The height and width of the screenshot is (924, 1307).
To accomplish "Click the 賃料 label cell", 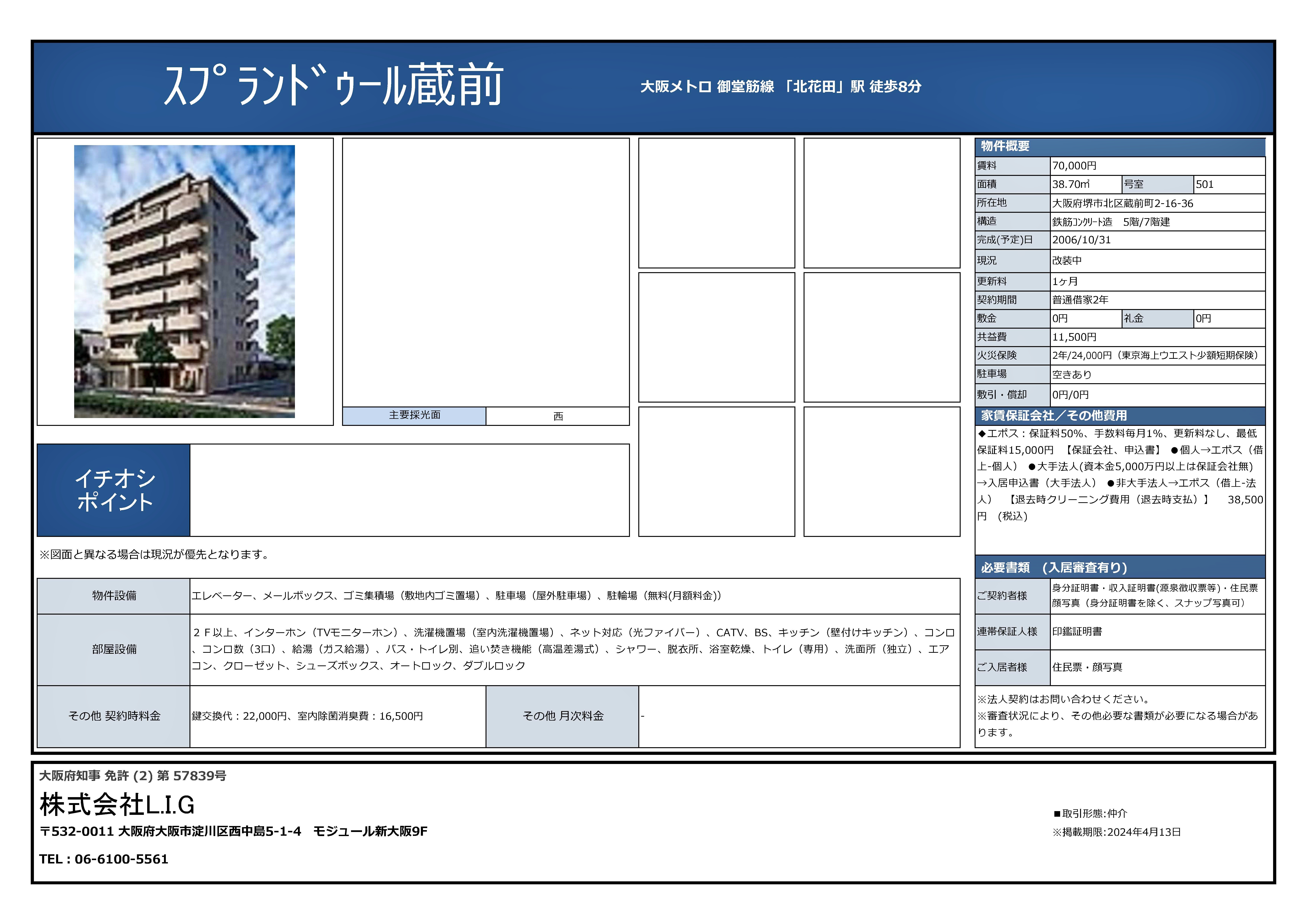I will coord(1013,166).
